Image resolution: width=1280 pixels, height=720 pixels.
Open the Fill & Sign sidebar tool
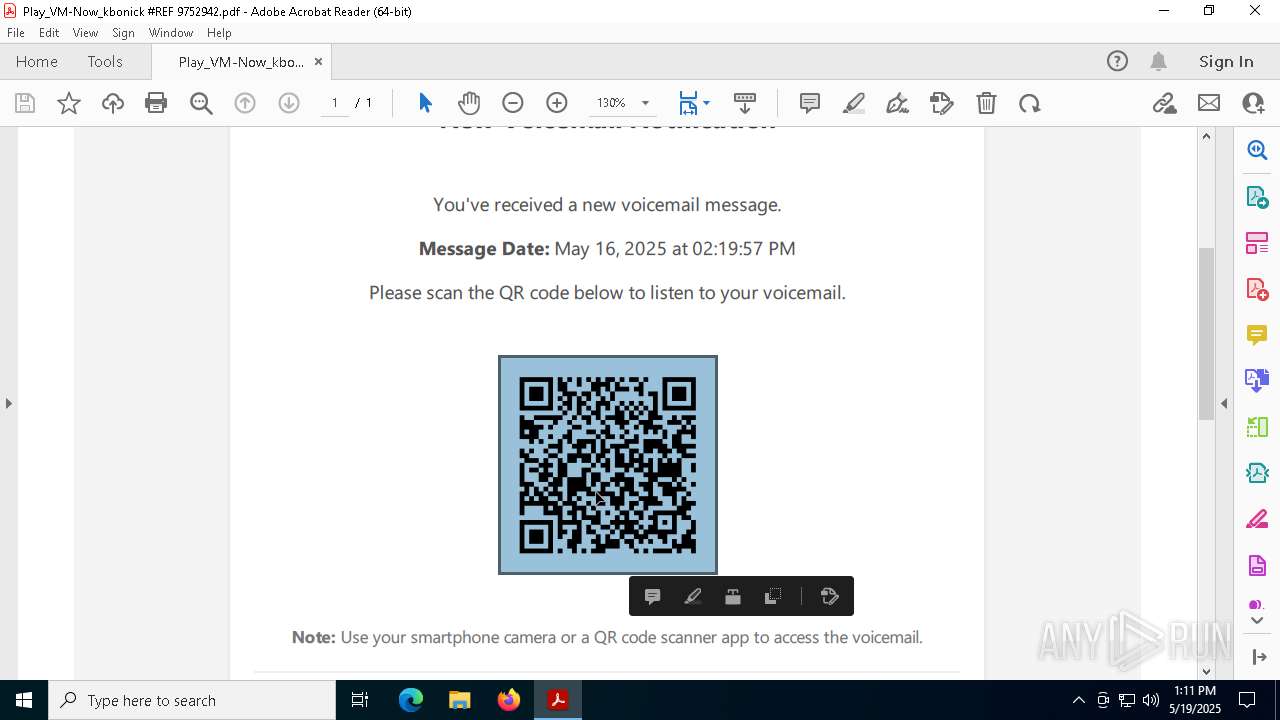1257,520
